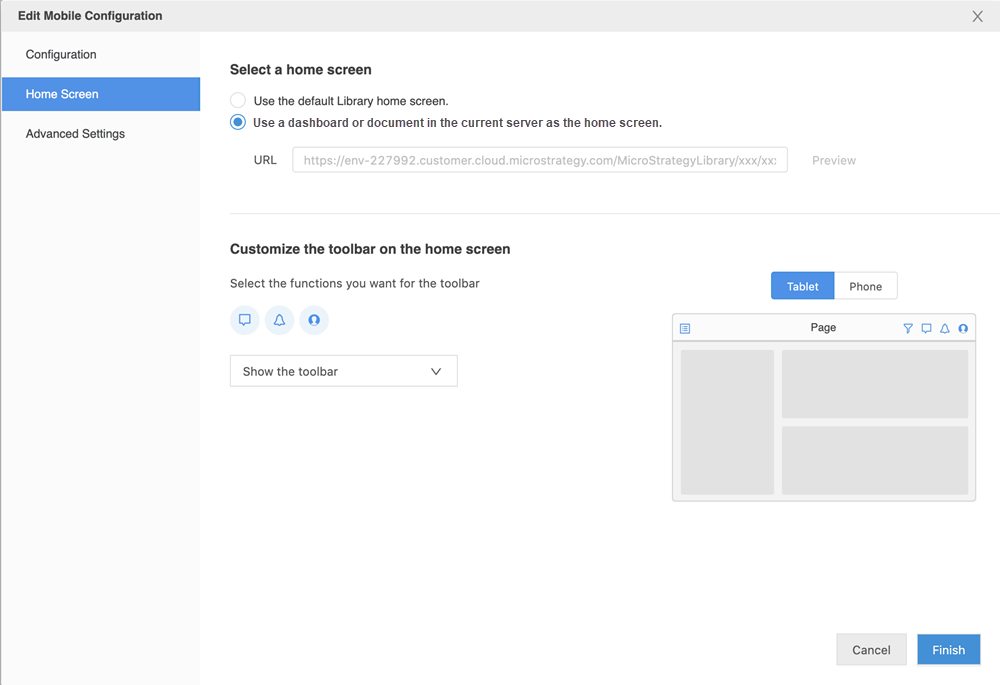Select 'Use the default Library home screen' option
Viewport: 1000px width, 685px height.
click(238, 101)
